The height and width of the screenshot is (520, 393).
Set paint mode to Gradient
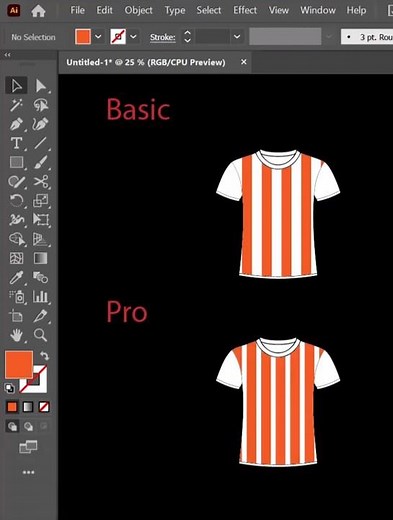28,407
